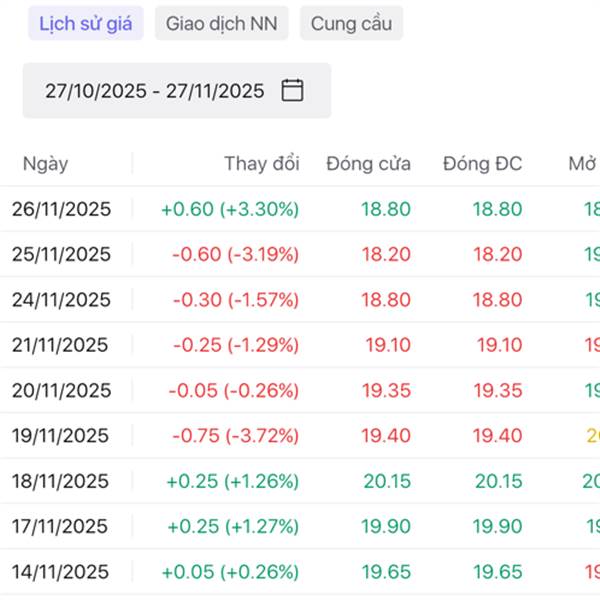Click the +0.60 (+3.30%) change value
The image size is (600, 600).
point(229,209)
